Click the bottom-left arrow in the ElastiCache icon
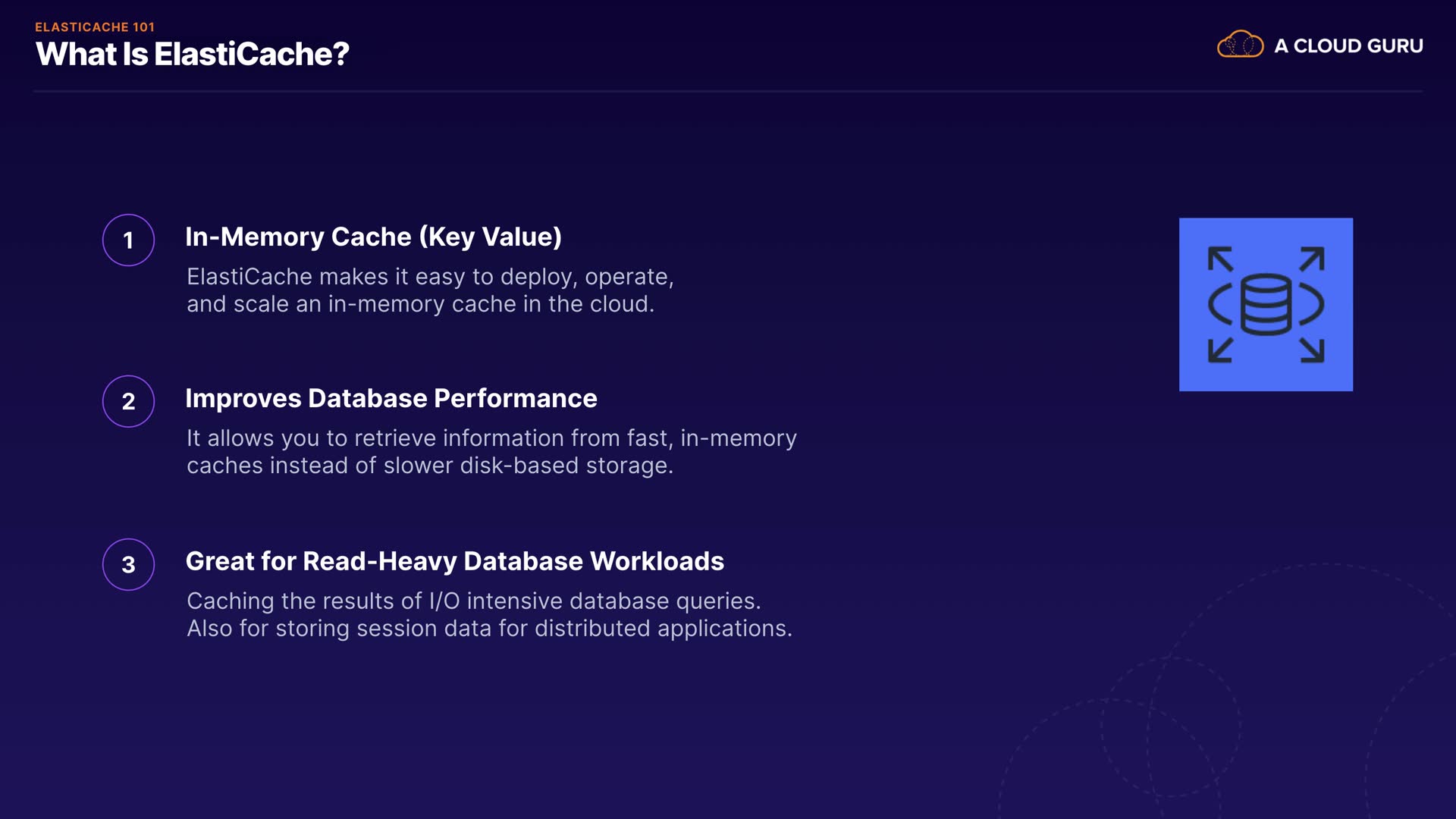 [1220, 350]
